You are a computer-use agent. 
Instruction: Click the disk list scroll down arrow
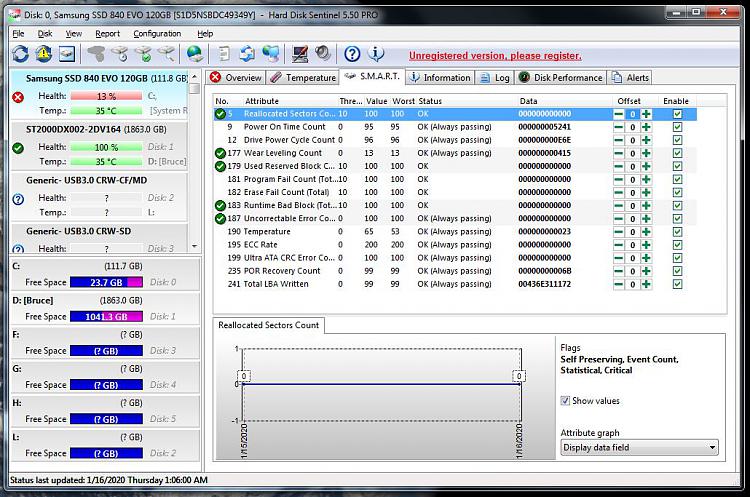tap(194, 246)
